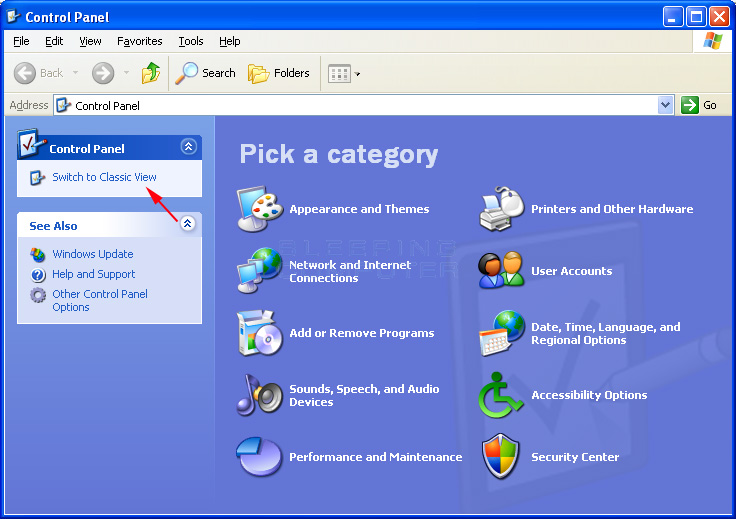Toggle the Folders pane button
The image size is (736, 519).
[279, 73]
